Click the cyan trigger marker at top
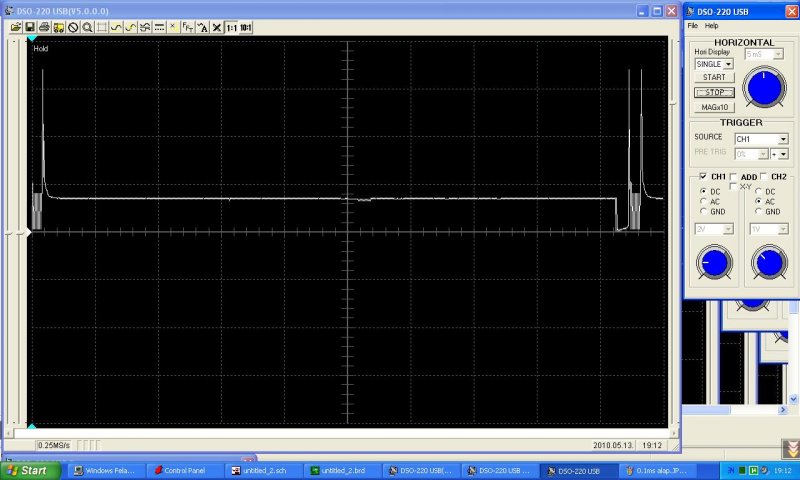The image size is (800, 480). pyautogui.click(x=32, y=39)
